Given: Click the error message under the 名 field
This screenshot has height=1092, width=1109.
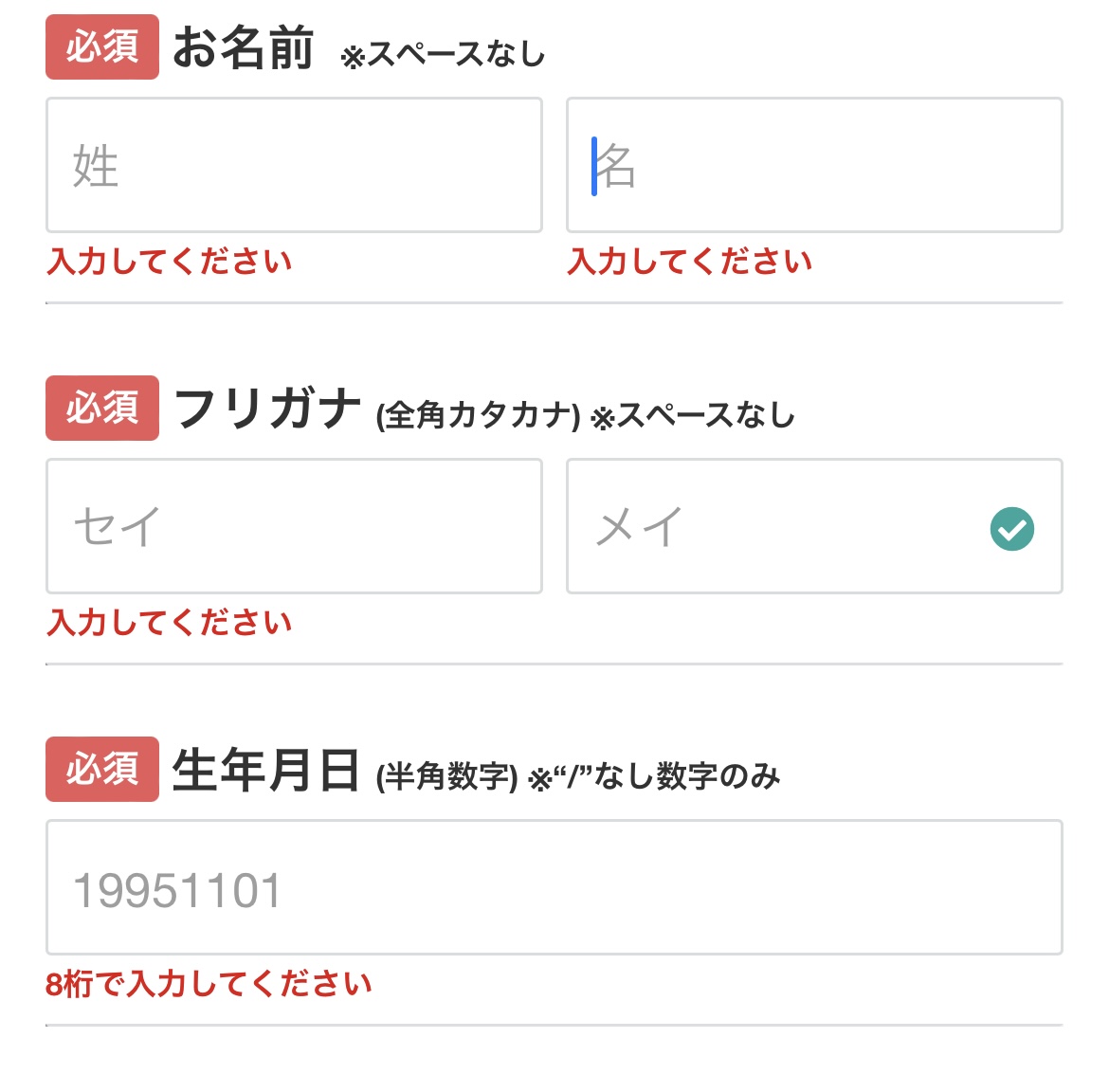Looking at the screenshot, I should point(690,262).
